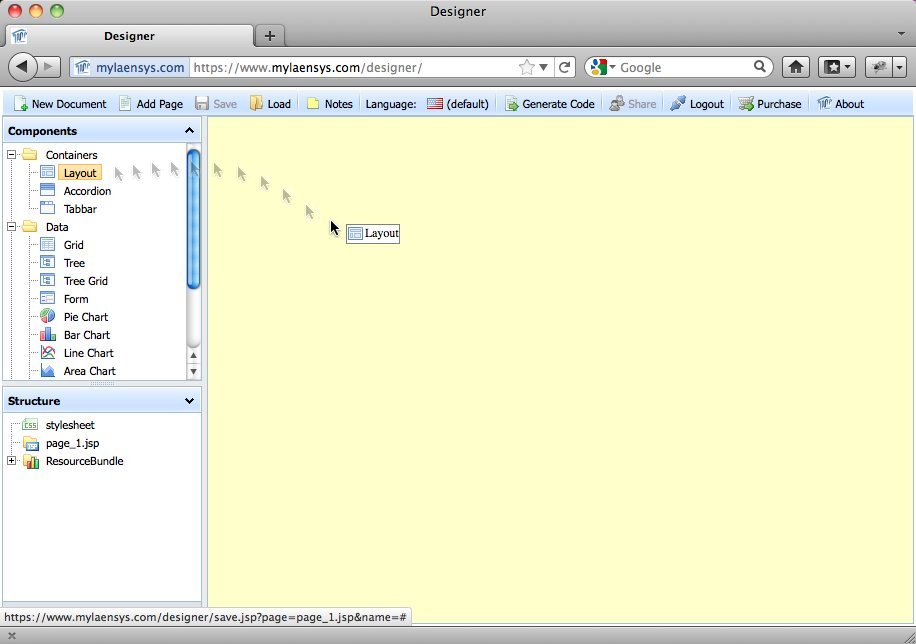Click the New Document toolbar icon
Screen dimensions: 916x644
click(21, 103)
